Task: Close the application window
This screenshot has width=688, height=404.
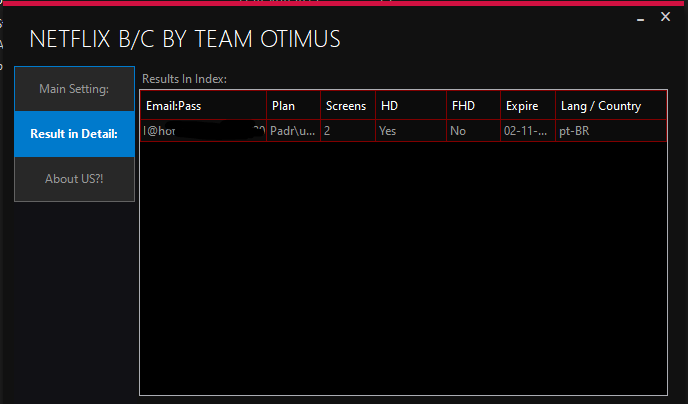Action: [666, 18]
